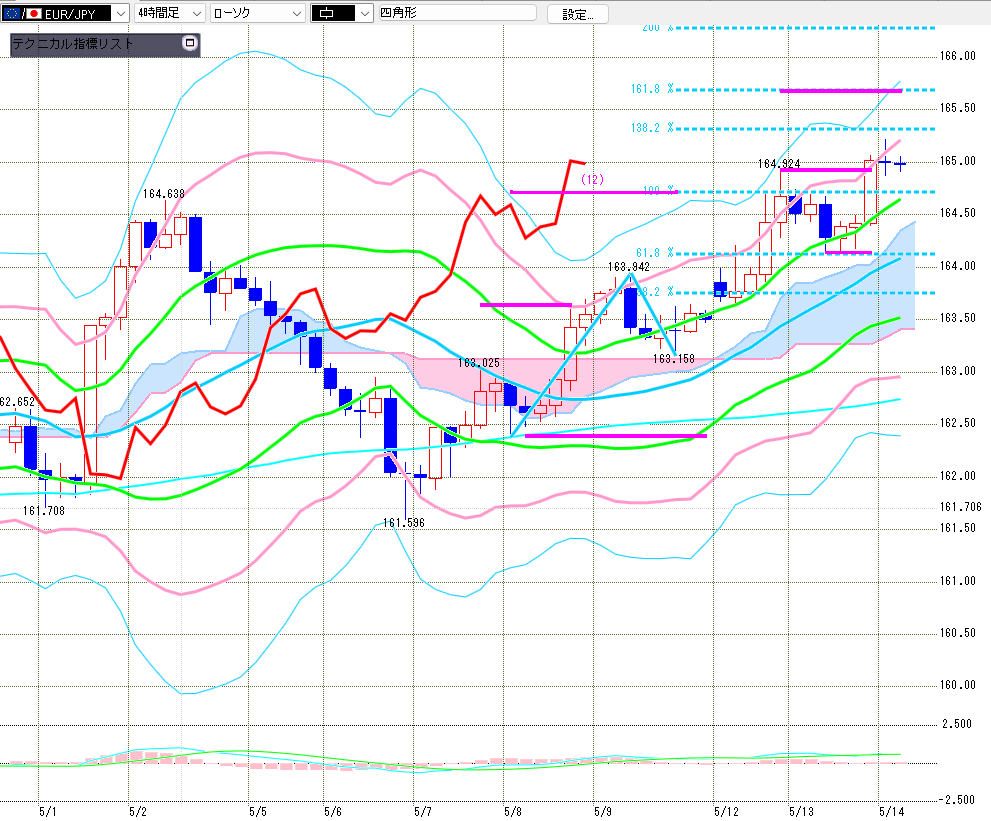Open the 4時間足 timeframe dropdown
Screen dimensions: 991x821
pos(169,13)
